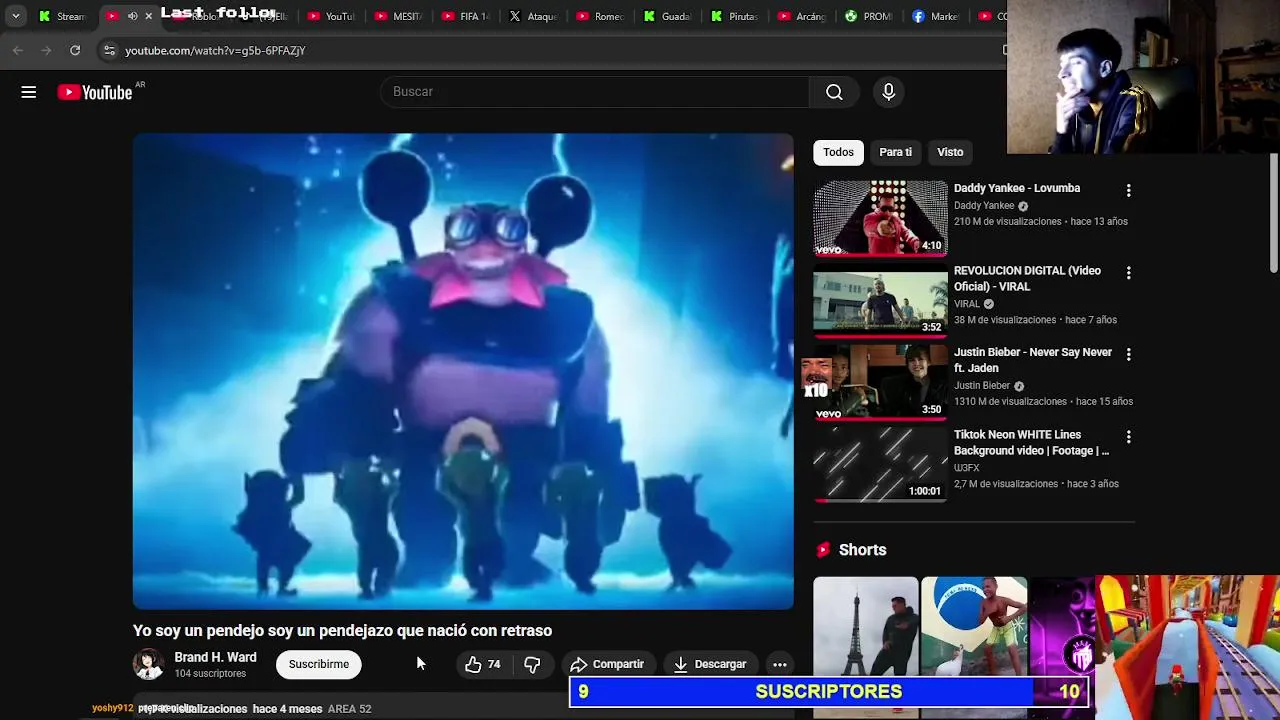Image resolution: width=1280 pixels, height=720 pixels.
Task: Switch to the X Ataque tab
Action: tap(533, 16)
